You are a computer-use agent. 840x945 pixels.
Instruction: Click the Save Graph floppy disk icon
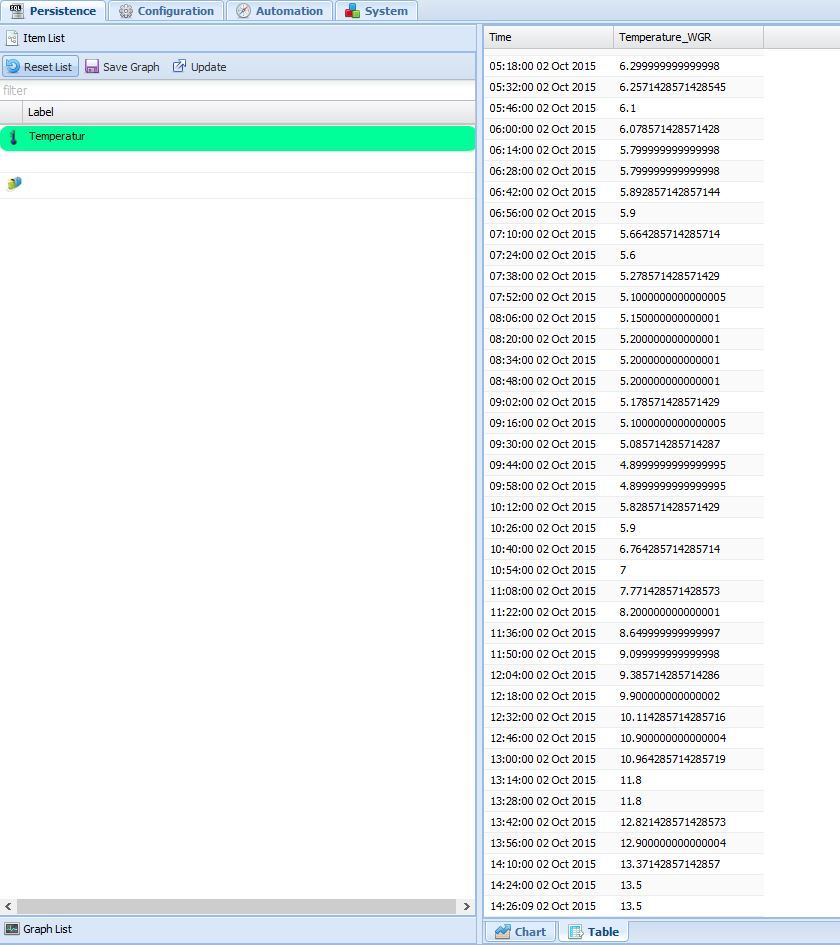(92, 66)
